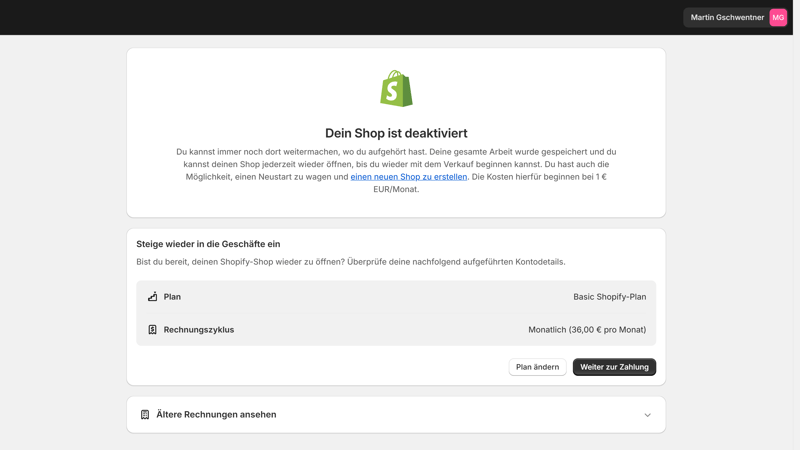Open the link einen neuen Shop zu erstellen
The image size is (800, 450).
[x=409, y=177]
